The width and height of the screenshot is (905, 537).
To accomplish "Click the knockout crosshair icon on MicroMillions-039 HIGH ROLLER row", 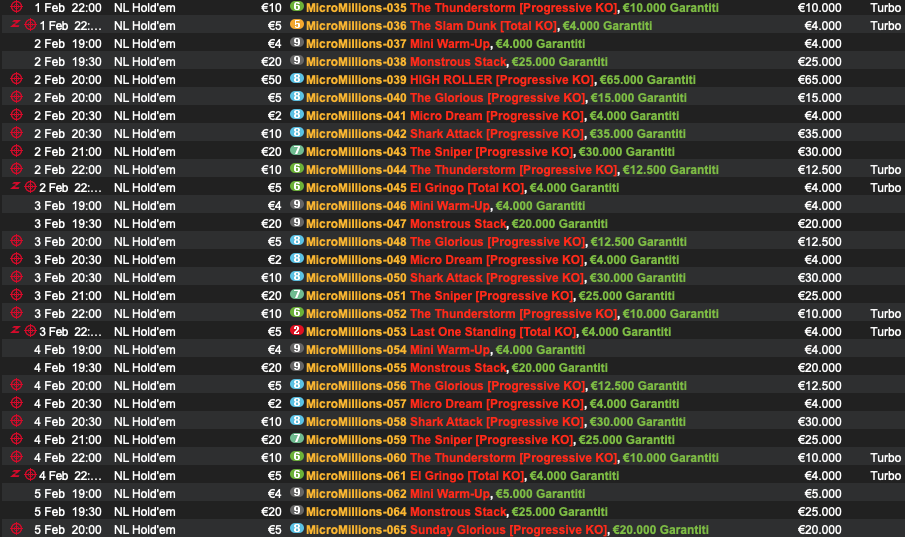I will [x=17, y=79].
